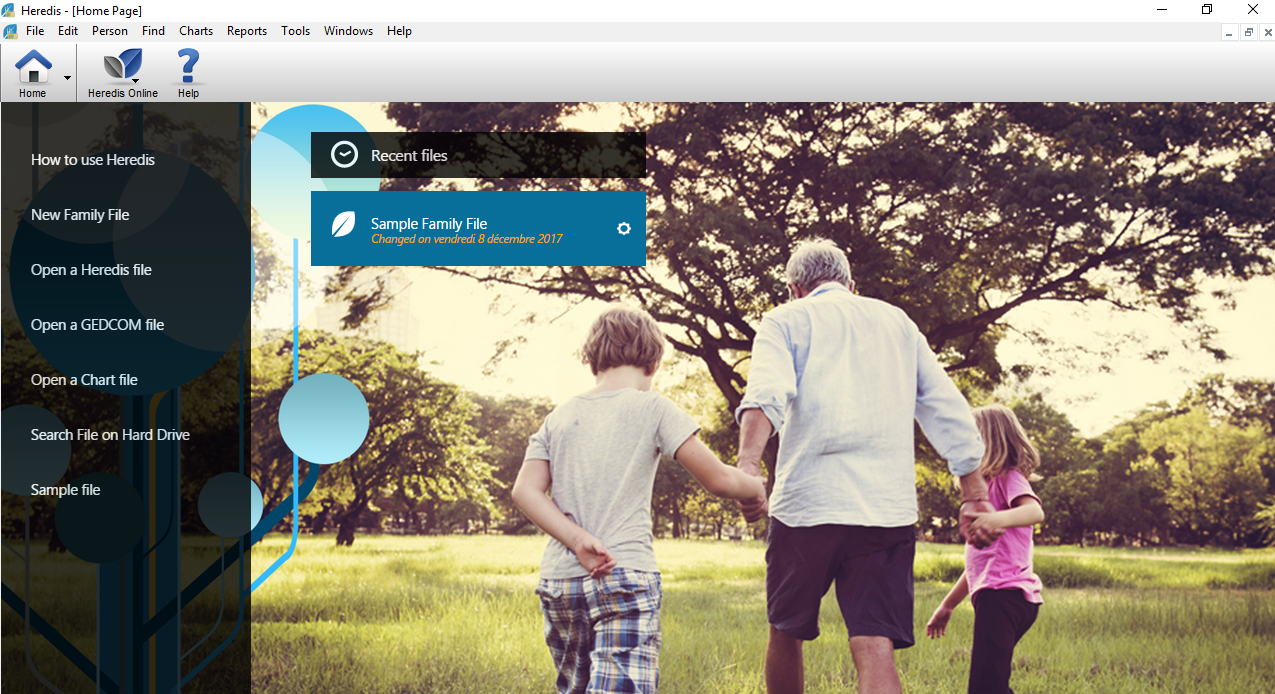Create a New Family File
The height and width of the screenshot is (694, 1275).
click(80, 215)
